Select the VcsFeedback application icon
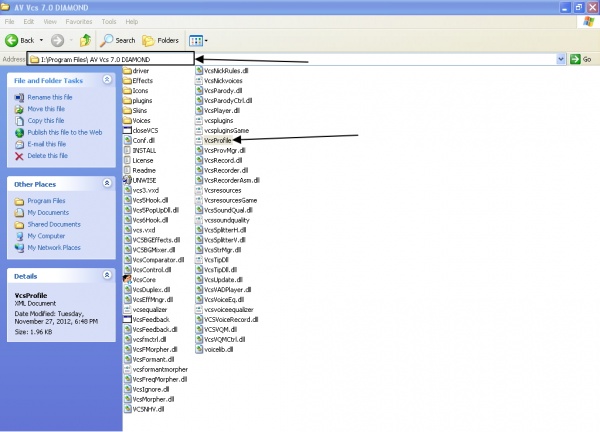 (x=127, y=320)
